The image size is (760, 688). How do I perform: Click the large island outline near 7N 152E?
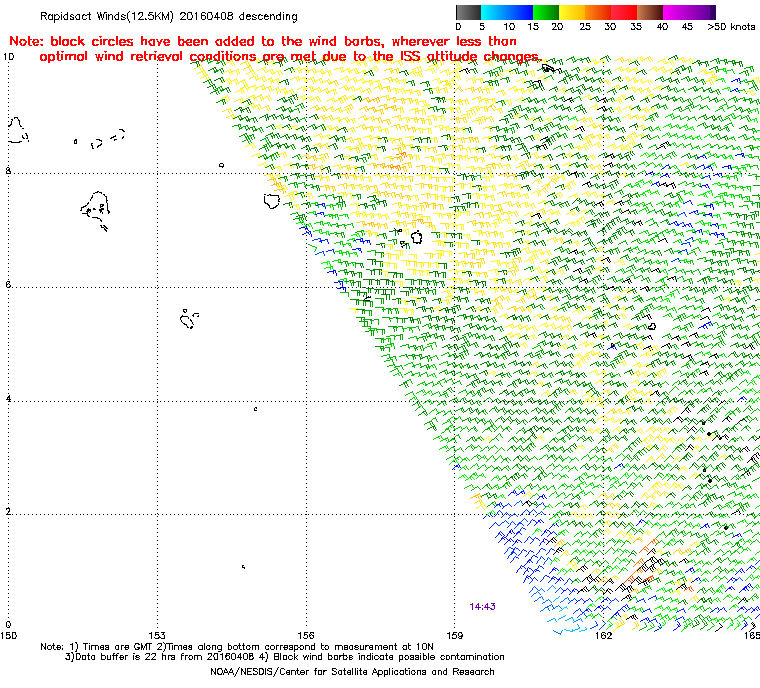(95, 210)
